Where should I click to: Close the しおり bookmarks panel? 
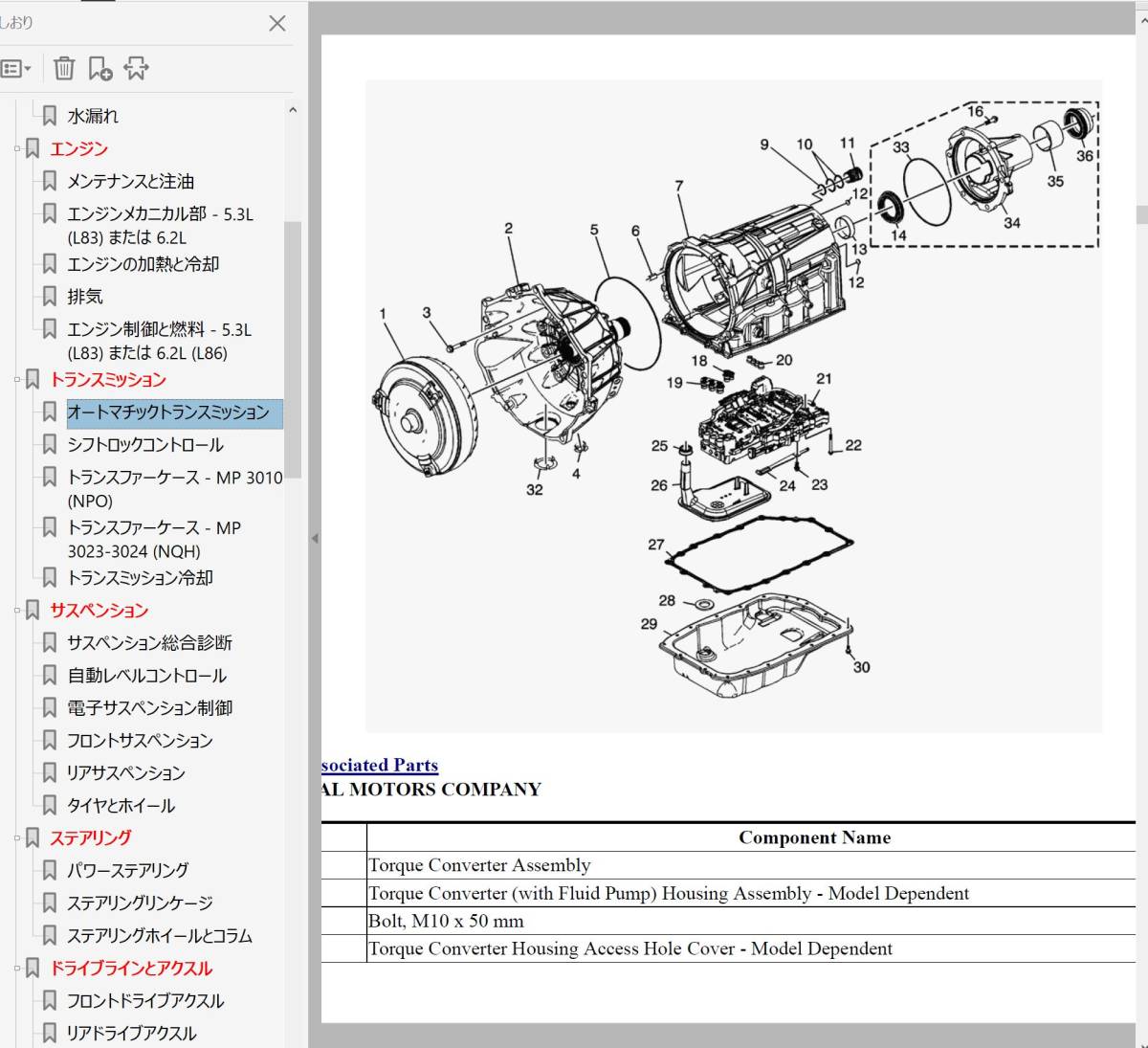(x=277, y=23)
